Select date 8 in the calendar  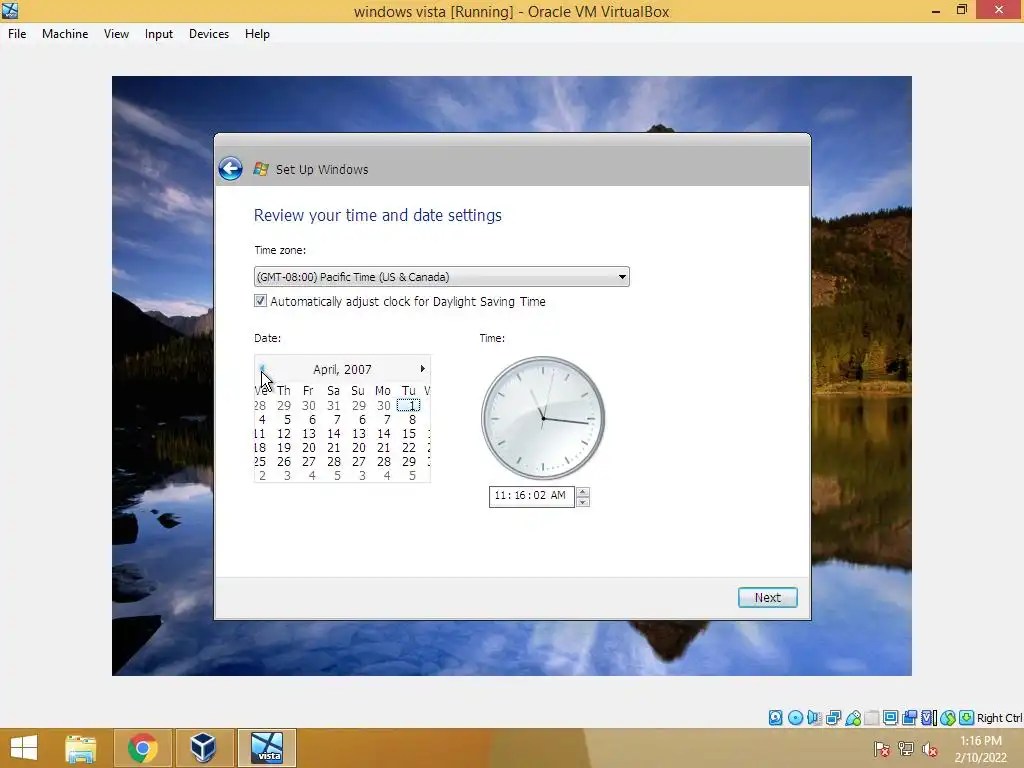(x=412, y=420)
